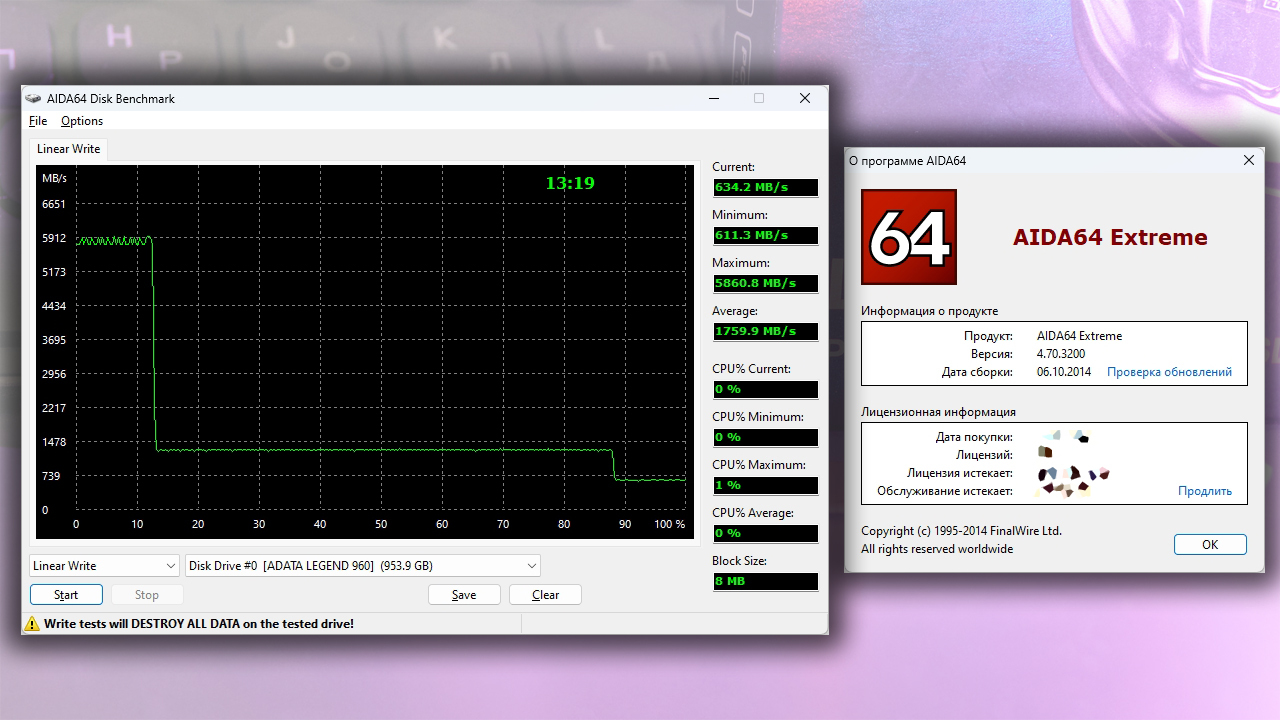Click the build date 06.10.2014

(1066, 372)
